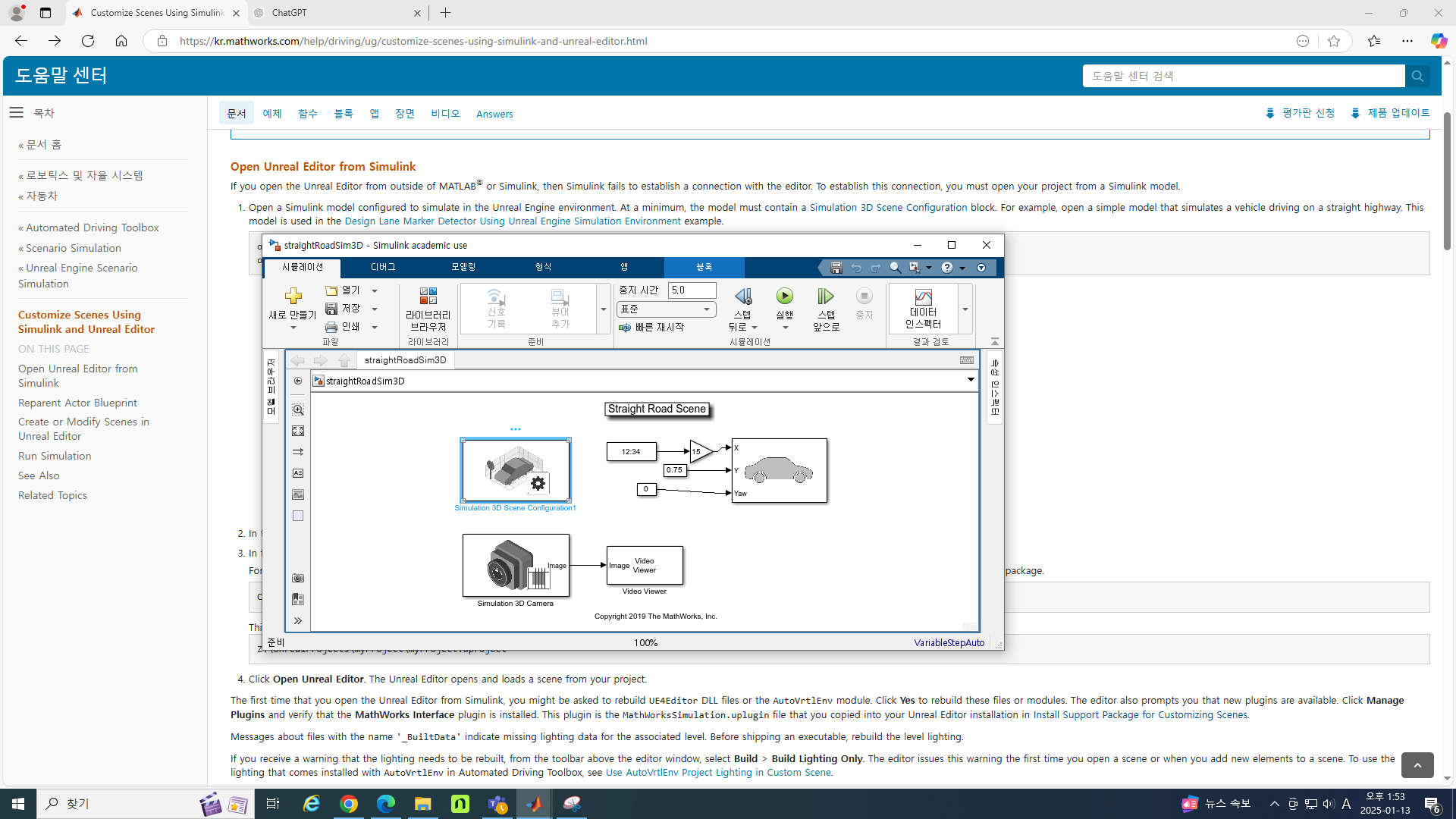Expand the New model dropdown arrow
Image resolution: width=1456 pixels, height=819 pixels.
click(293, 328)
